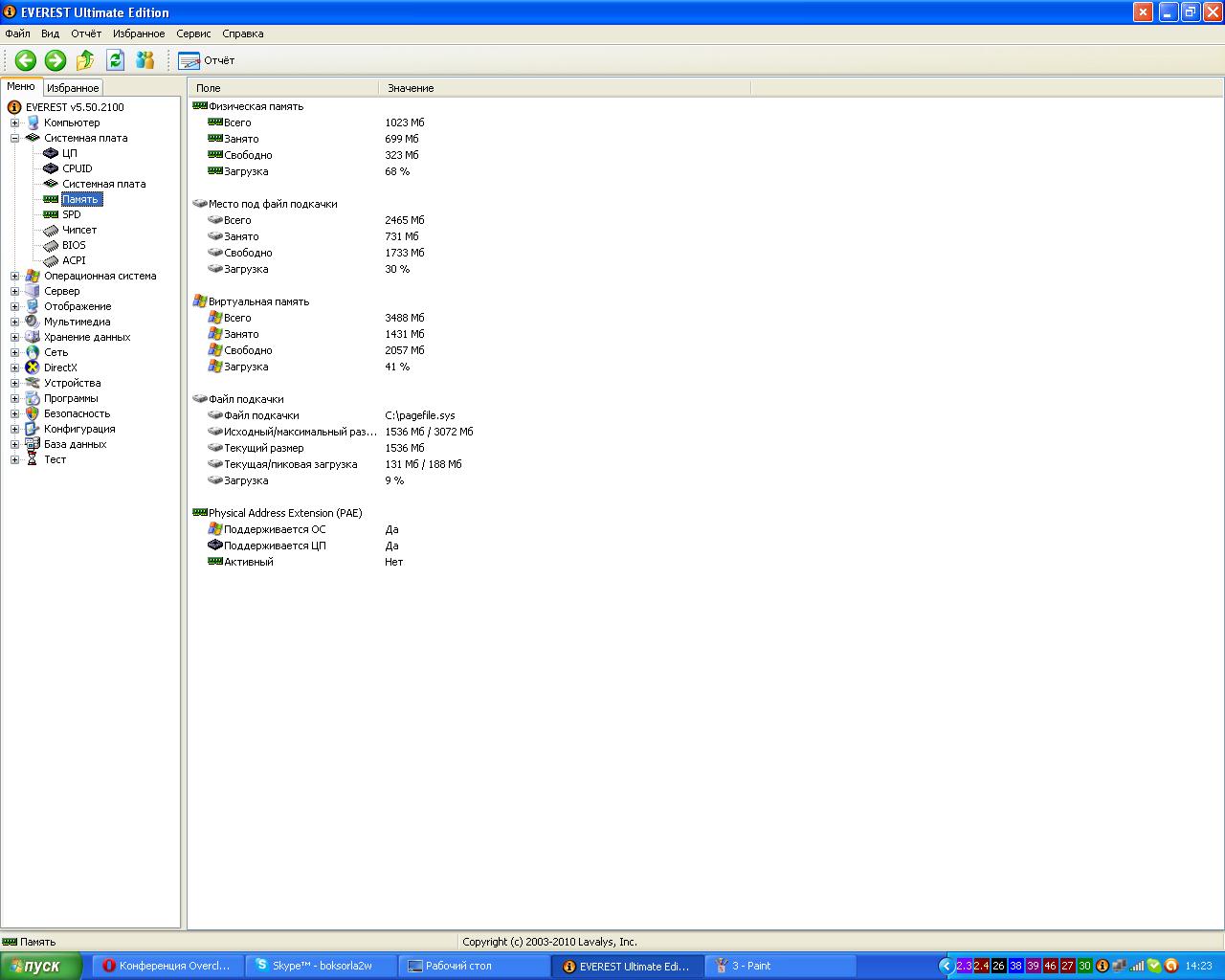
Task: Select the C:\pagefile.sys value
Action: click(x=420, y=415)
